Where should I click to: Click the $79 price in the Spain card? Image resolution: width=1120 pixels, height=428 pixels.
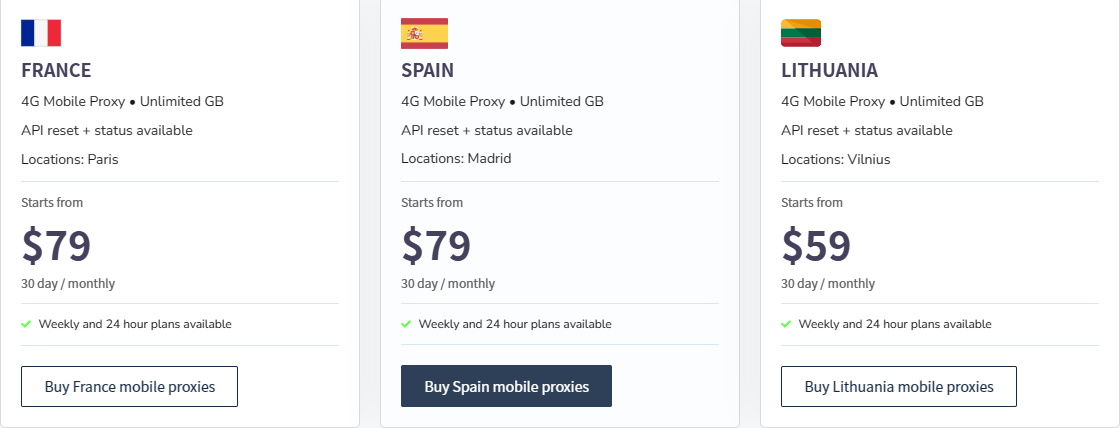(x=436, y=245)
